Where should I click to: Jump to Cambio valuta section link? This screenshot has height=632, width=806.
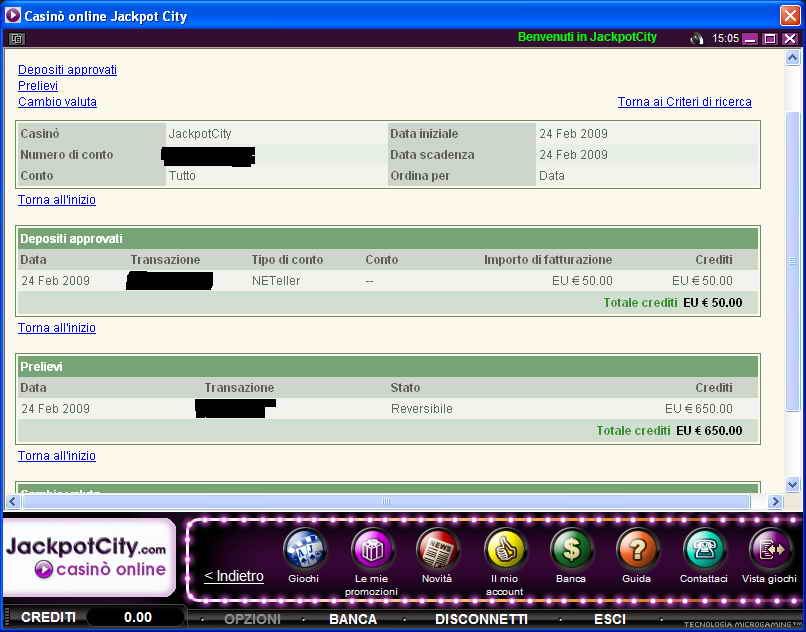point(57,102)
